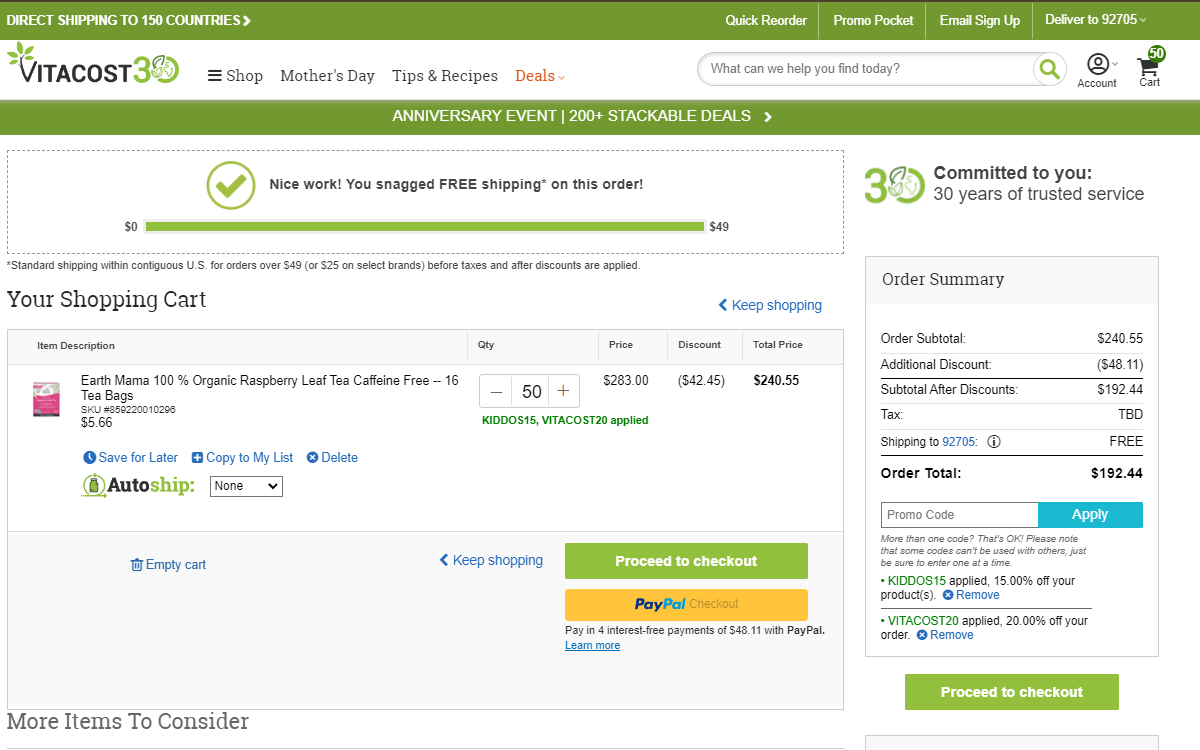This screenshot has height=750, width=1200.
Task: Click the Order Total $192.44 value
Action: [1117, 473]
